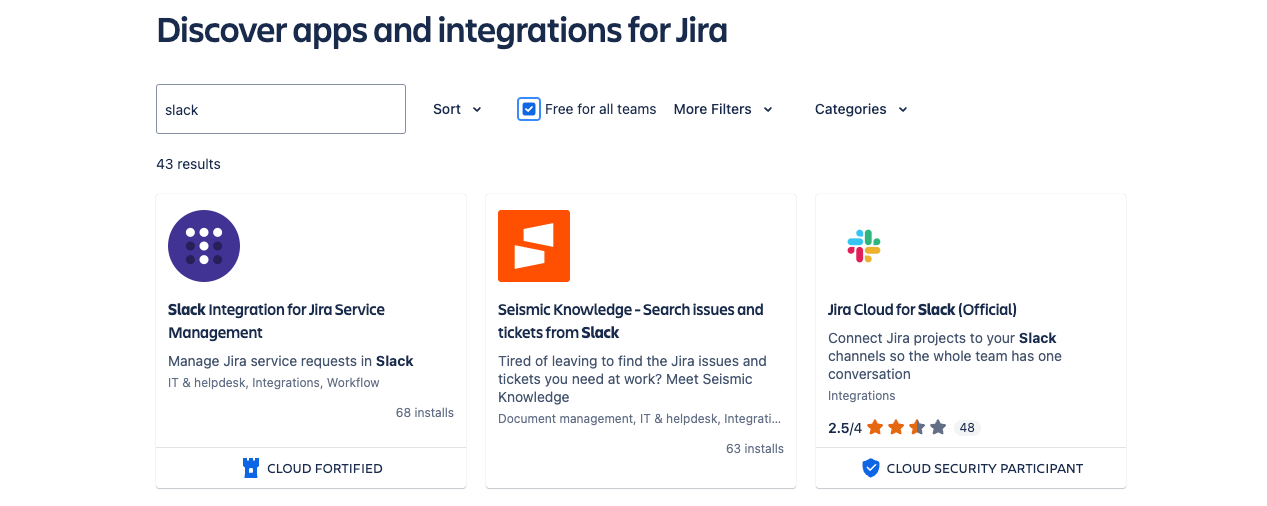Open the colorful Slack logo icon
The image size is (1267, 506).
(x=864, y=246)
